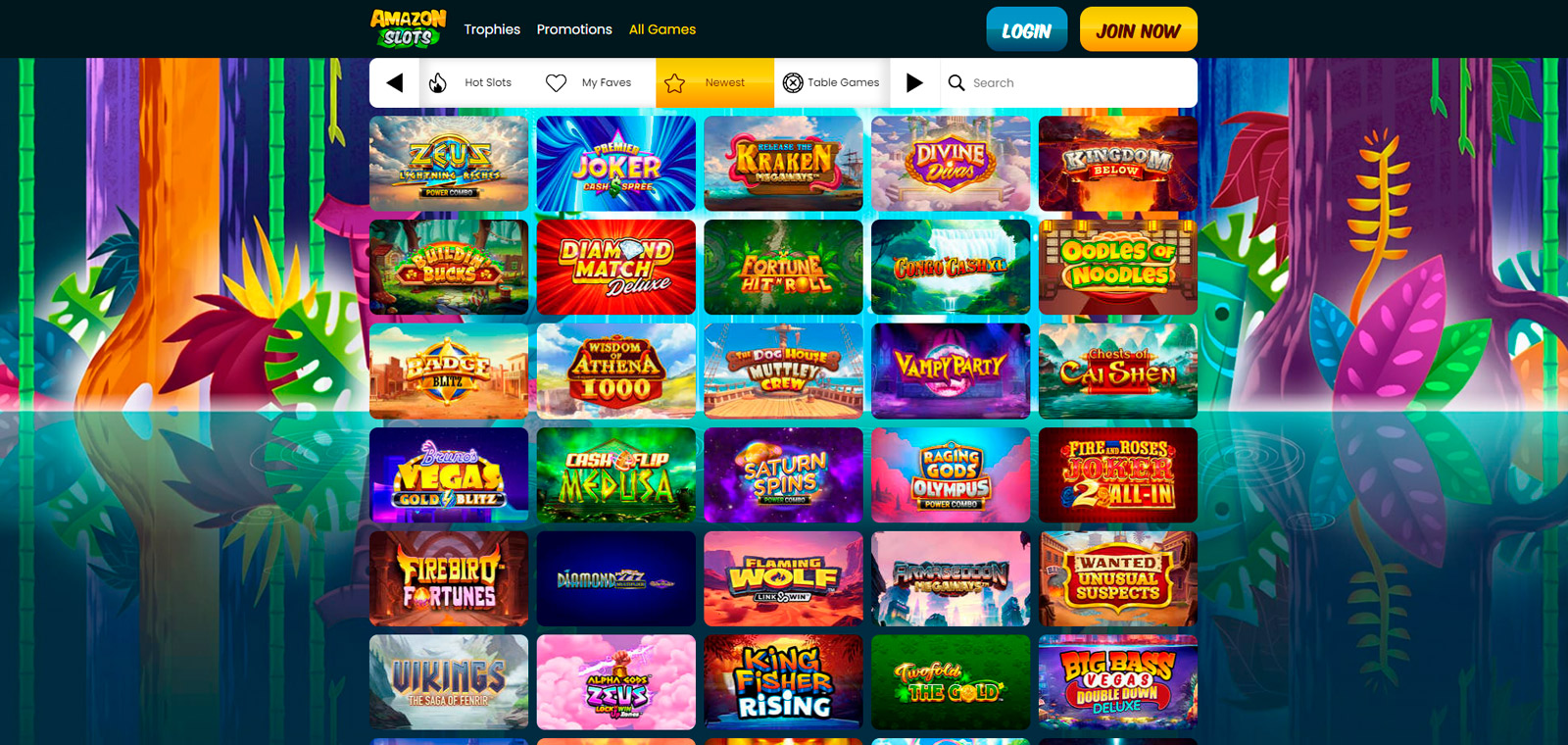Image resolution: width=1568 pixels, height=745 pixels.
Task: Go to previous categories with left arrow
Action: 394,82
